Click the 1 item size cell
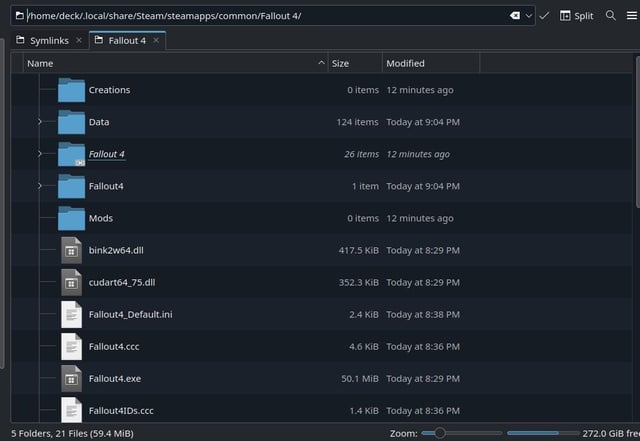640x441 pixels. (x=365, y=186)
